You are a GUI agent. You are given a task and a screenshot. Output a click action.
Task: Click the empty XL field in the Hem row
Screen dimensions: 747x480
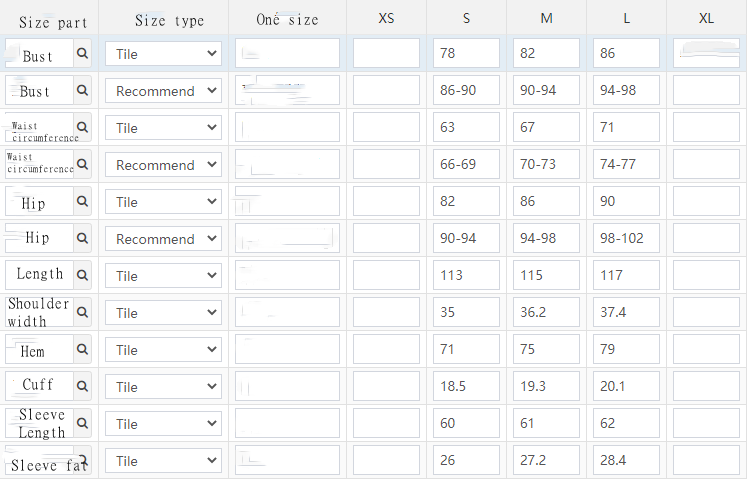[706, 350]
